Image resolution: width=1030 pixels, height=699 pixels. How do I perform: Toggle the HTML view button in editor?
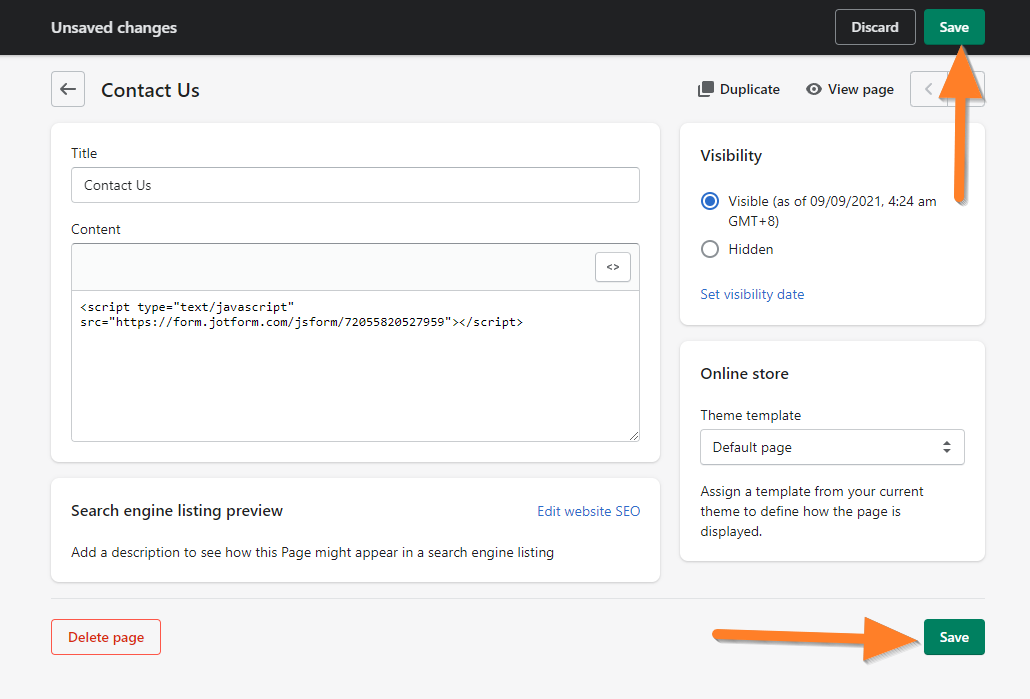pos(613,267)
